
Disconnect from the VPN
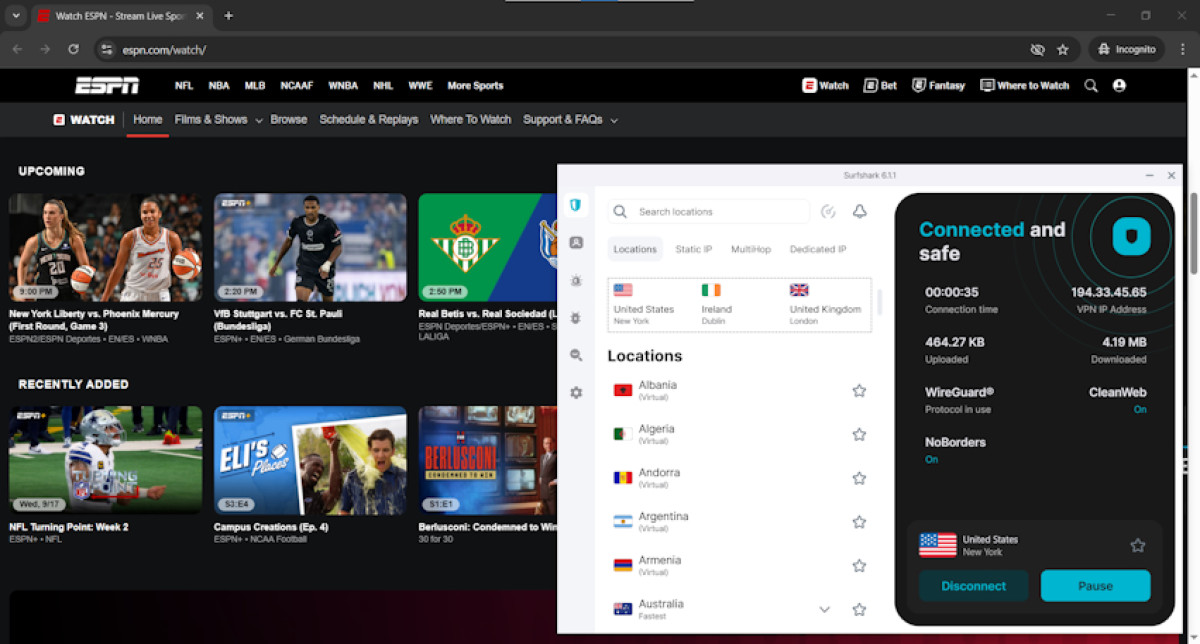[974, 586]
